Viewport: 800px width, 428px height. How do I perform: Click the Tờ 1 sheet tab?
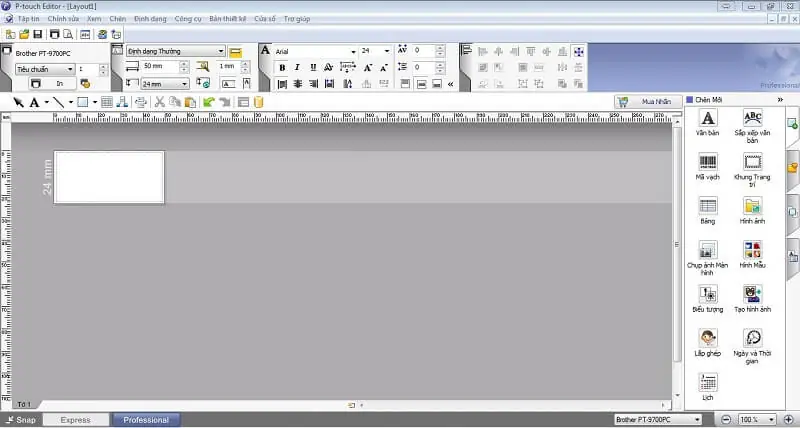coord(24,404)
